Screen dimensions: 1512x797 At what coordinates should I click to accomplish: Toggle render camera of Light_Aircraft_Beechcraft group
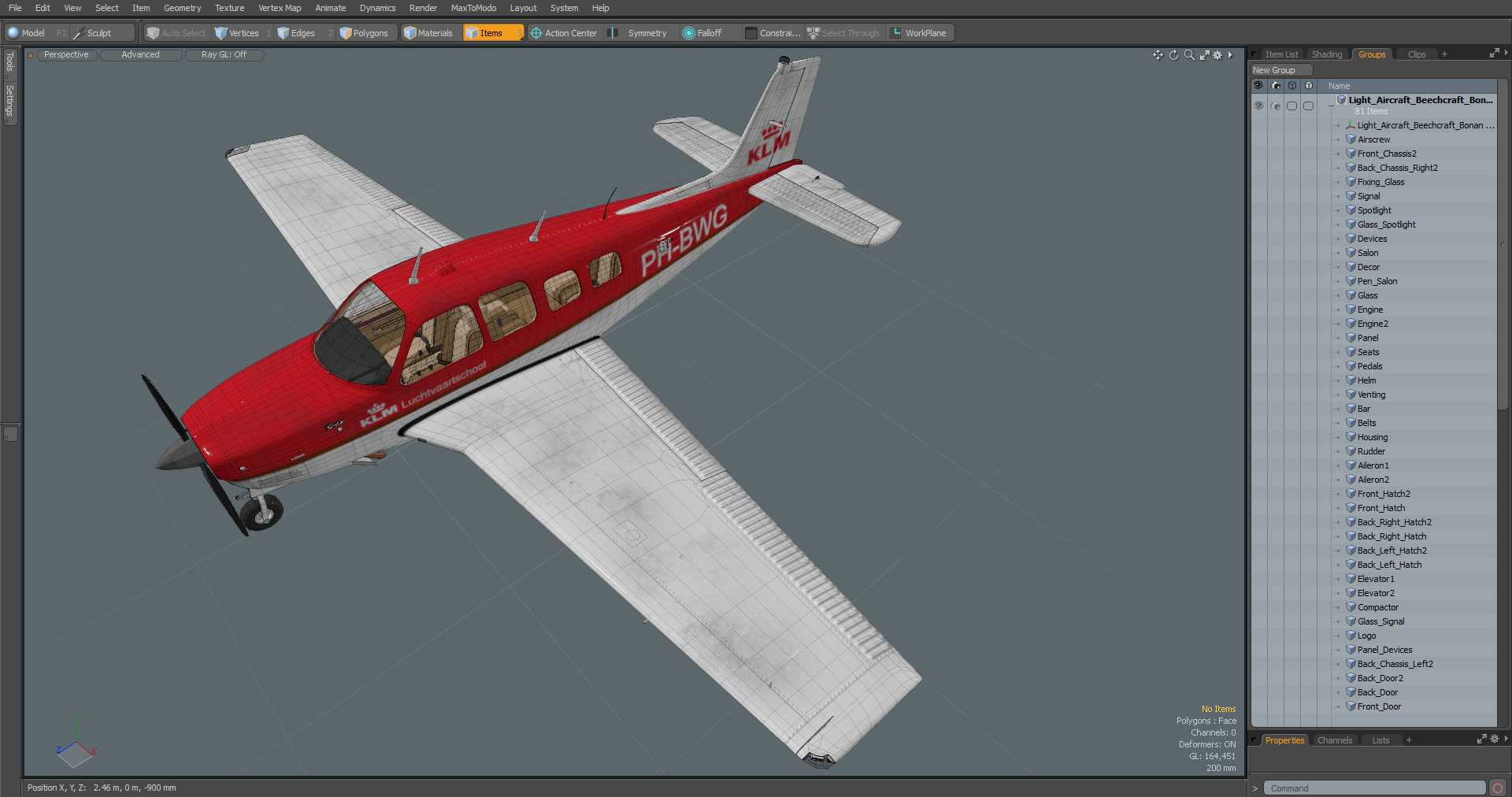[x=1276, y=106]
